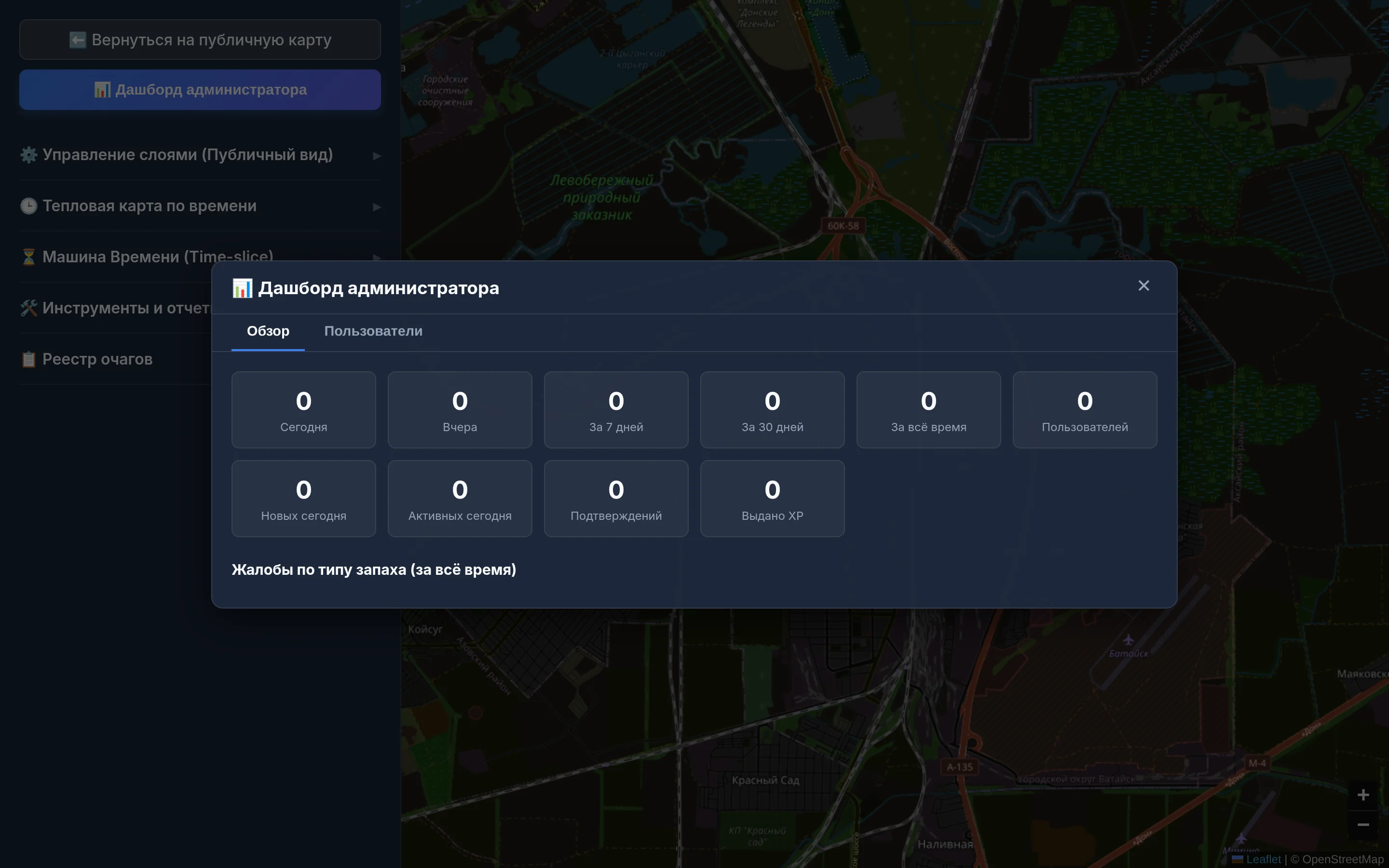Screen dimensions: 1389x868
Task: Click the Жалобы по типу запаха heading
Action: (374, 570)
